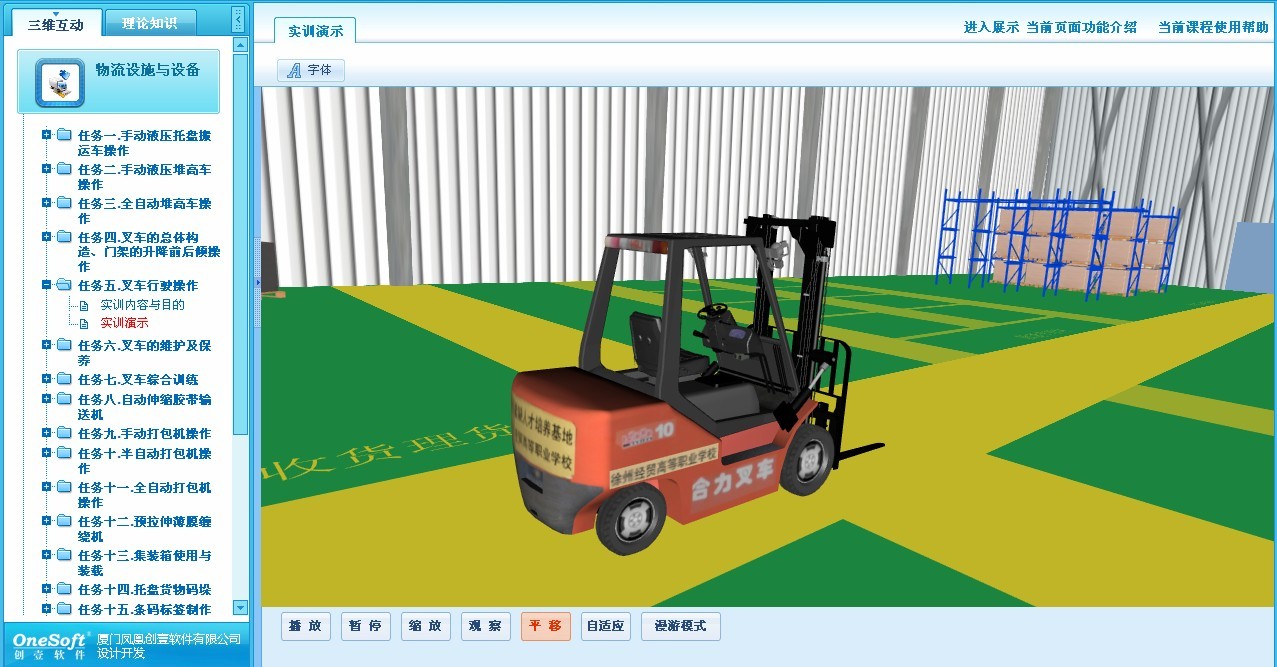Select the 实训演示 tab
1277x667 pixels.
click(315, 31)
